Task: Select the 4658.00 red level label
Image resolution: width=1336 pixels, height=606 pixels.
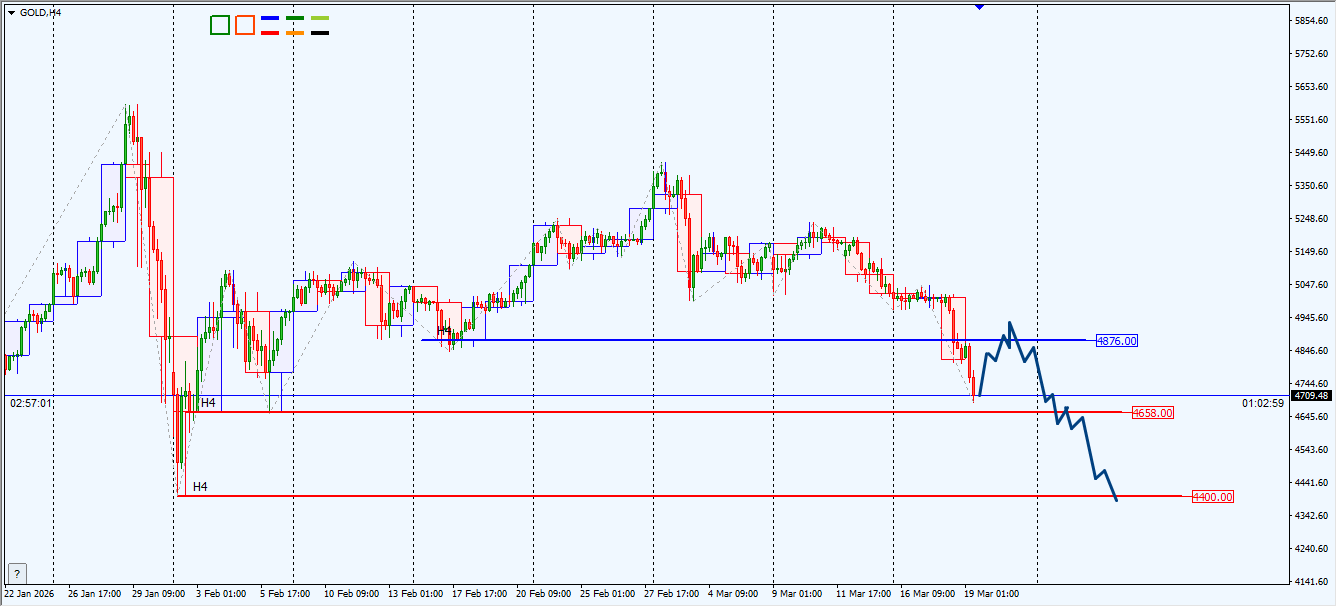Action: [x=1153, y=412]
